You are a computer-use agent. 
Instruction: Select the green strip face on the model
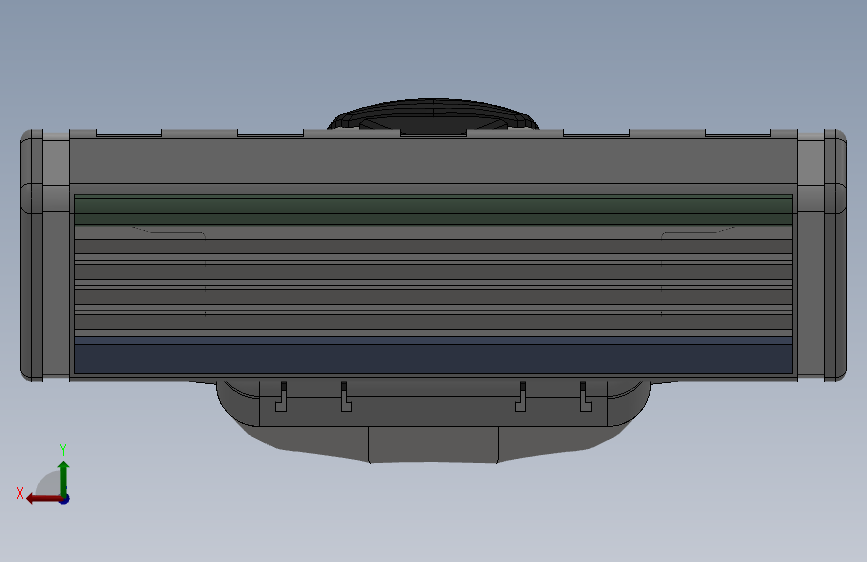pos(434,210)
